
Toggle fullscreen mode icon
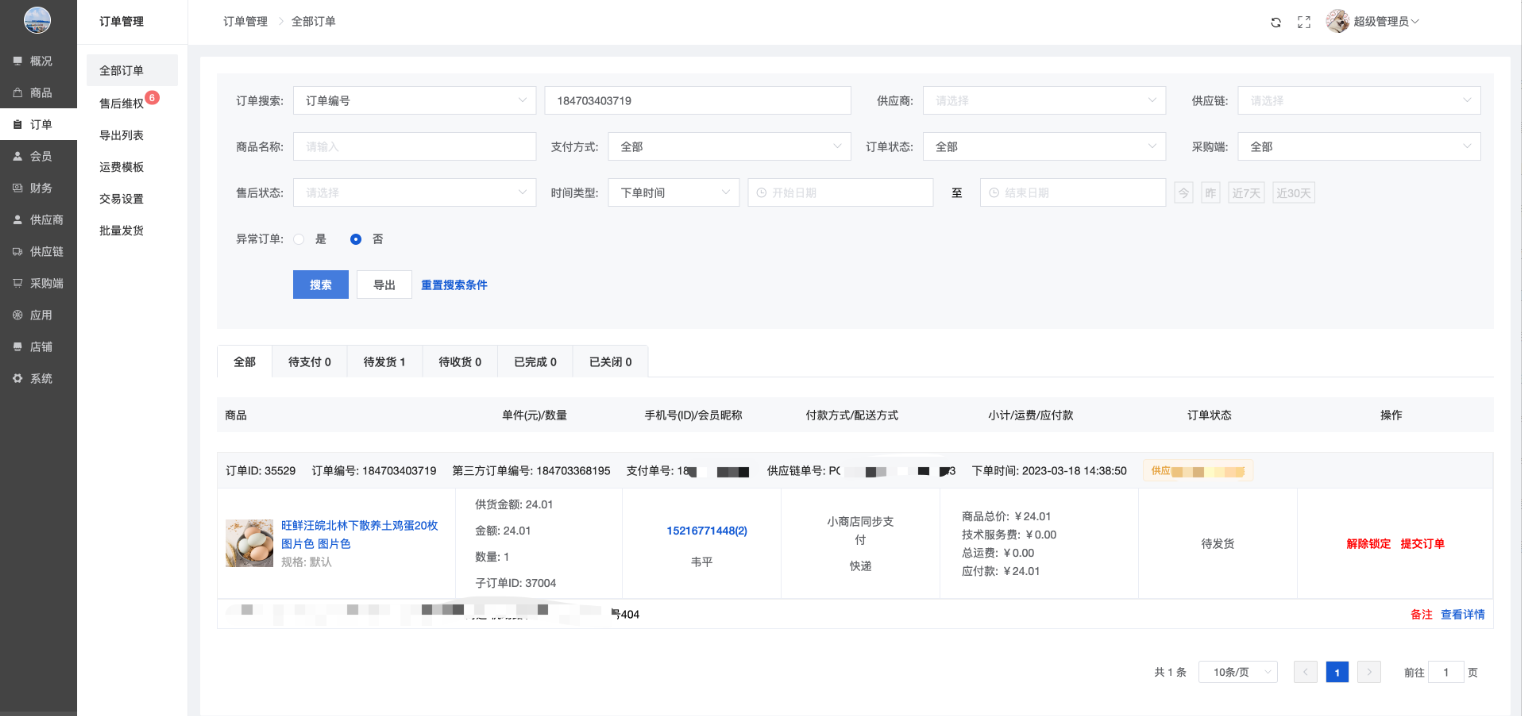point(1304,22)
